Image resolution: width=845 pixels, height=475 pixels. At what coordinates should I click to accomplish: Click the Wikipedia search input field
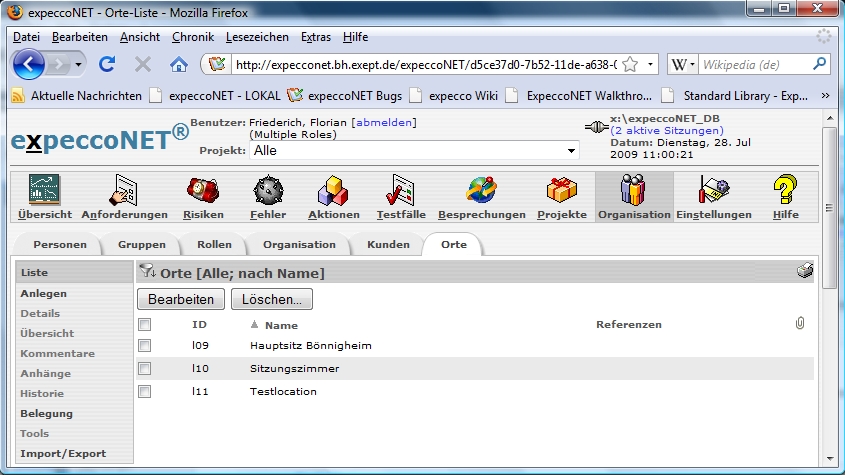coord(752,64)
